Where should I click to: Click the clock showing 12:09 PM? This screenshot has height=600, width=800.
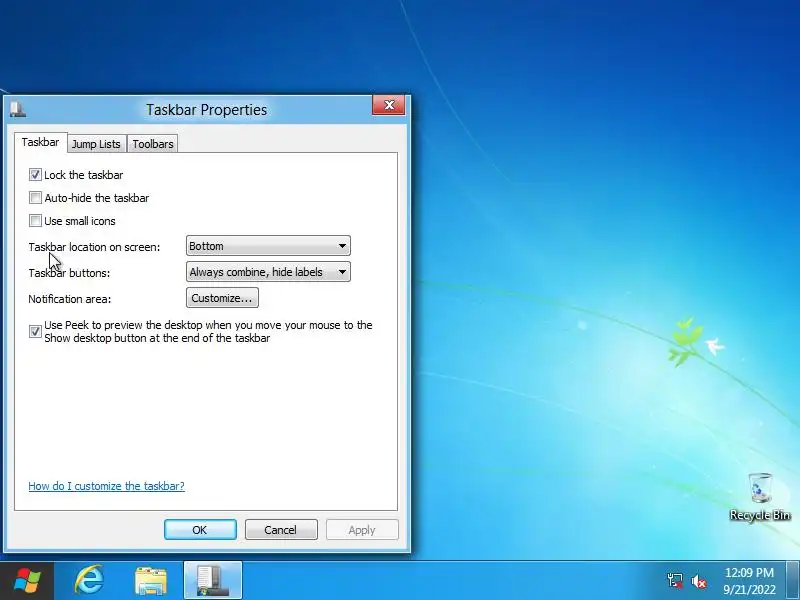click(x=749, y=581)
